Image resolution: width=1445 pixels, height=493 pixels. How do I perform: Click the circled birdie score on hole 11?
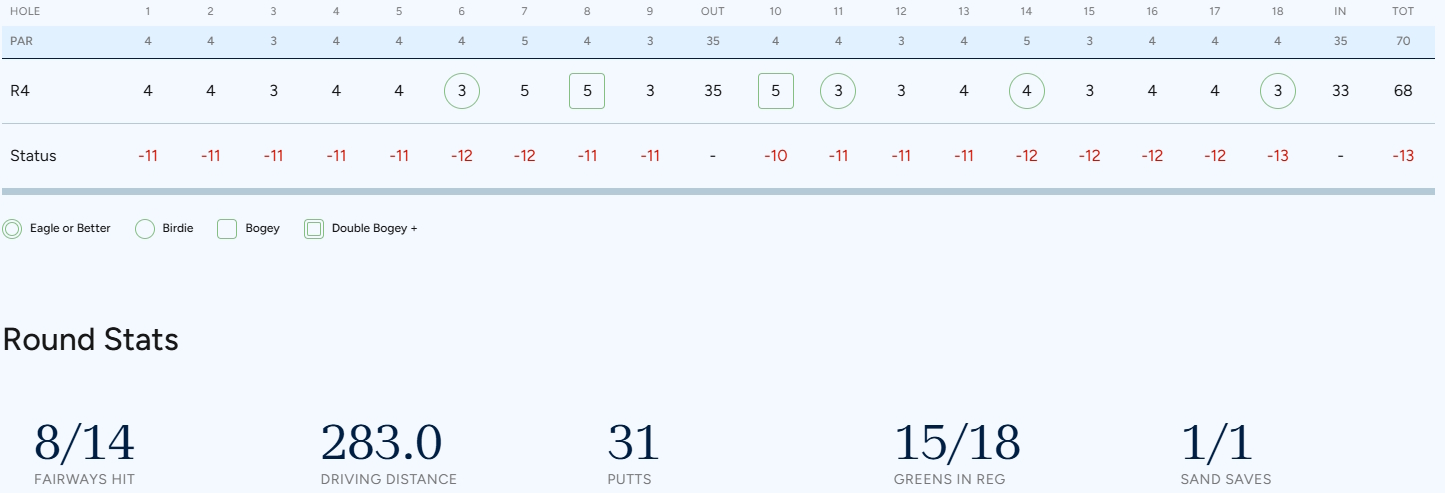pos(838,91)
